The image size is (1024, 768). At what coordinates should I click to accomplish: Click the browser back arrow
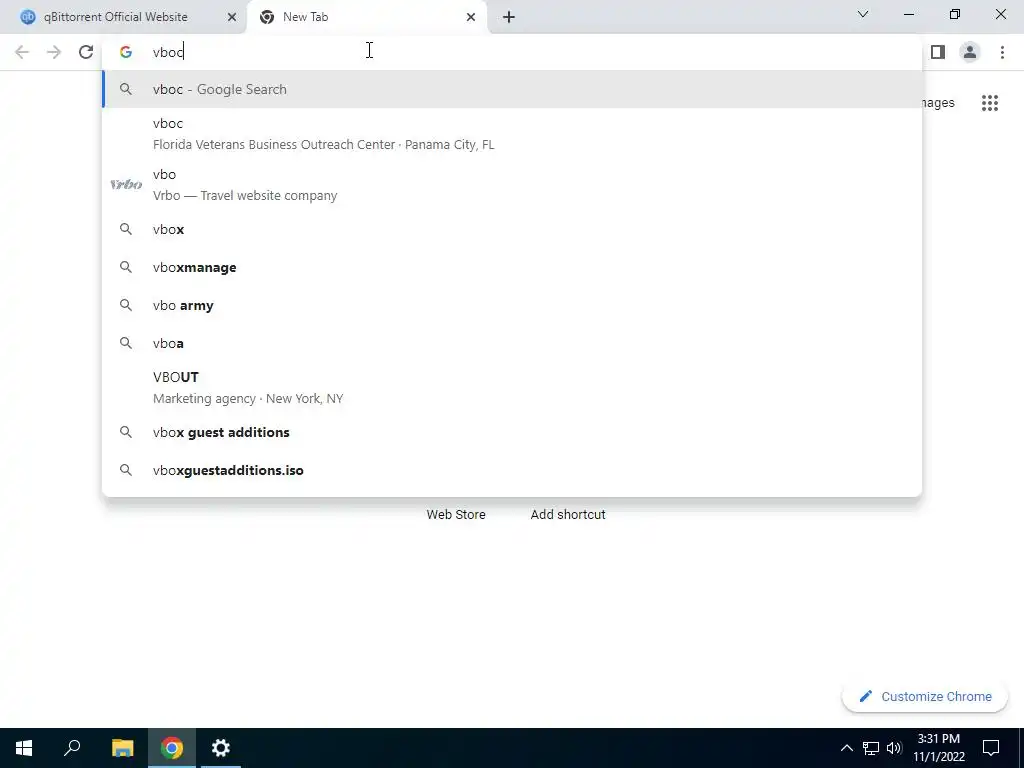(22, 52)
